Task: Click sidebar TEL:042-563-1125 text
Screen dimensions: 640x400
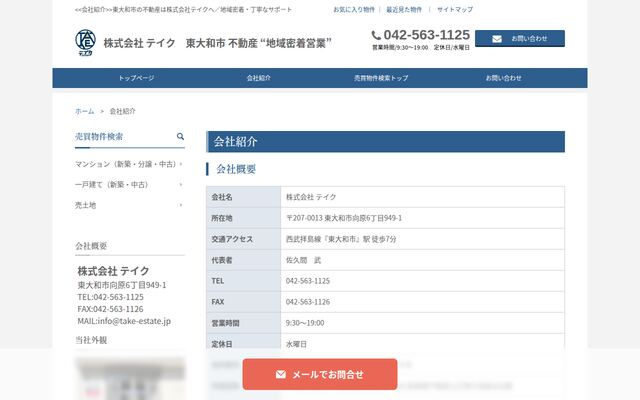Action: (111, 297)
